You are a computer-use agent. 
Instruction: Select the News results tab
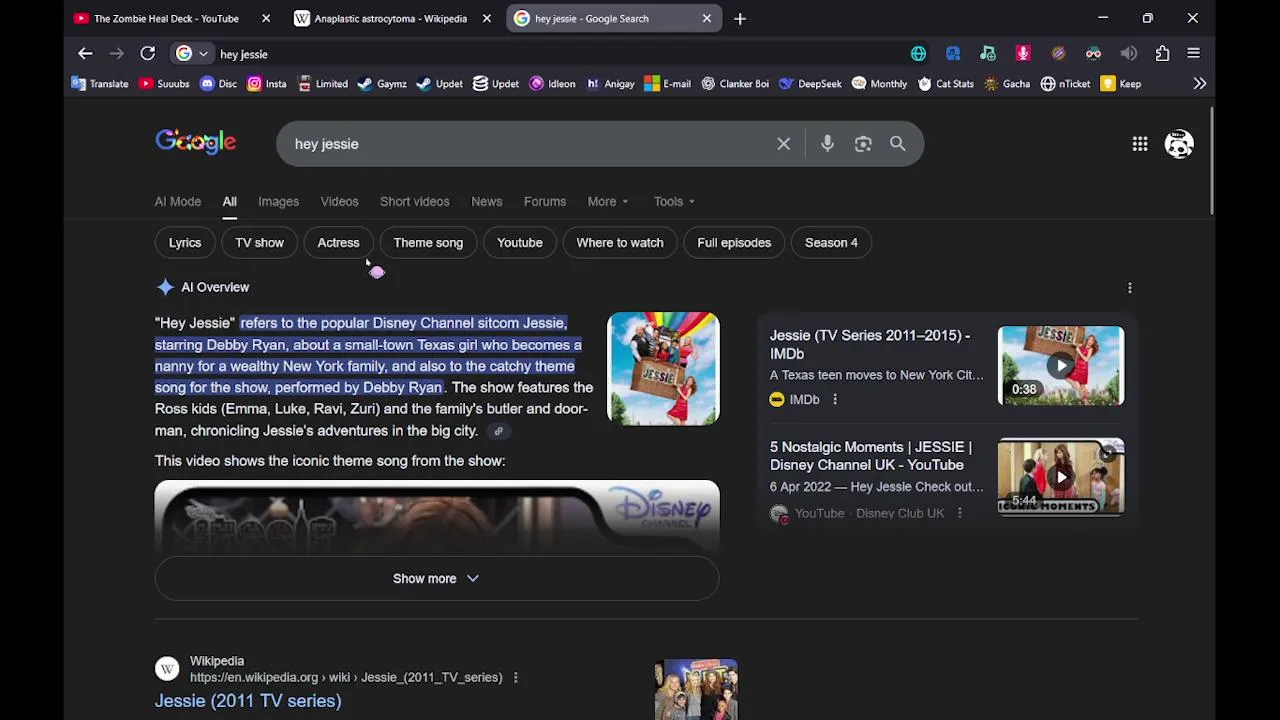point(487,201)
